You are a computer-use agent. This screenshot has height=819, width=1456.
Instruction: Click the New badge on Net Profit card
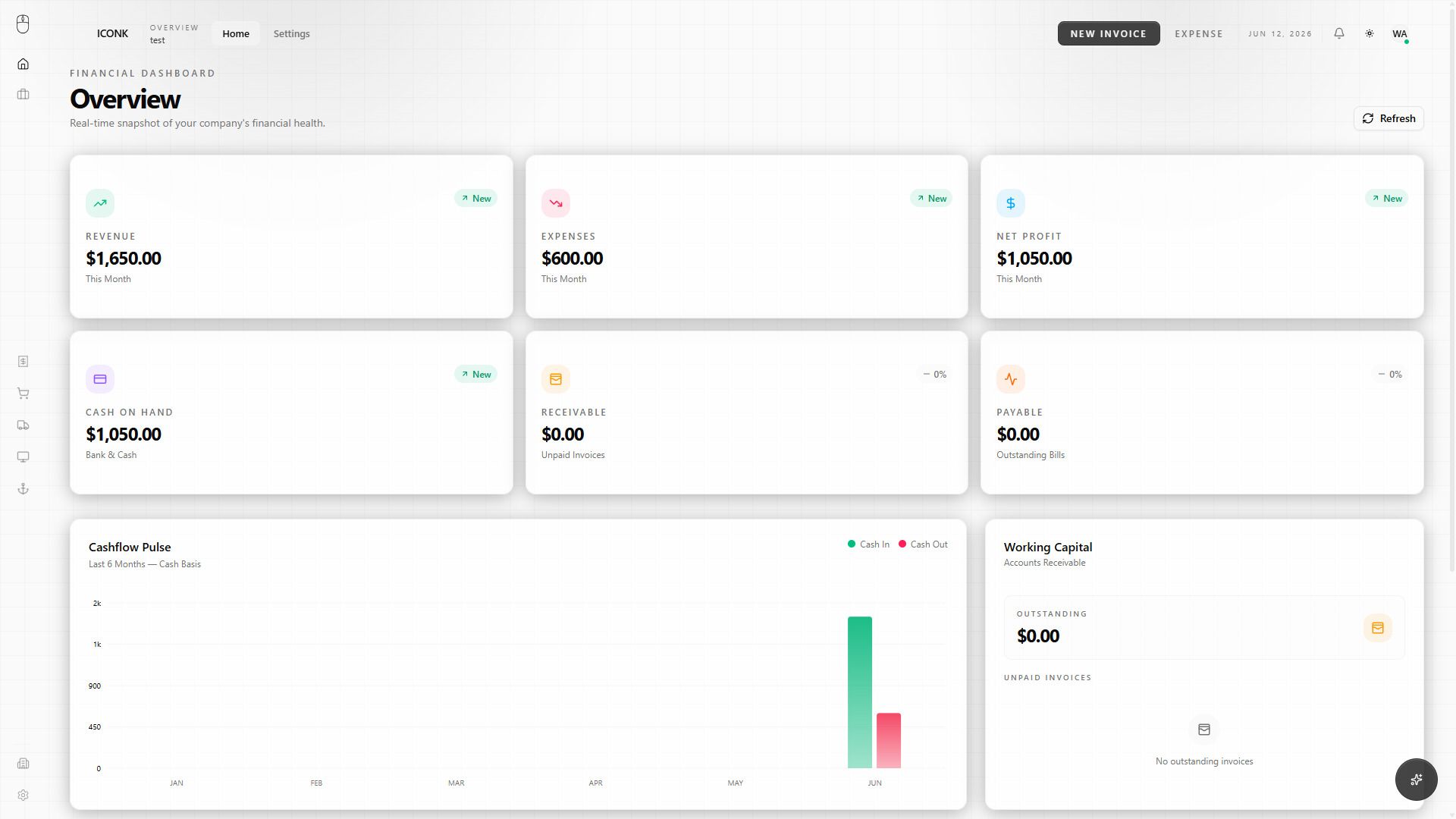[1387, 199]
